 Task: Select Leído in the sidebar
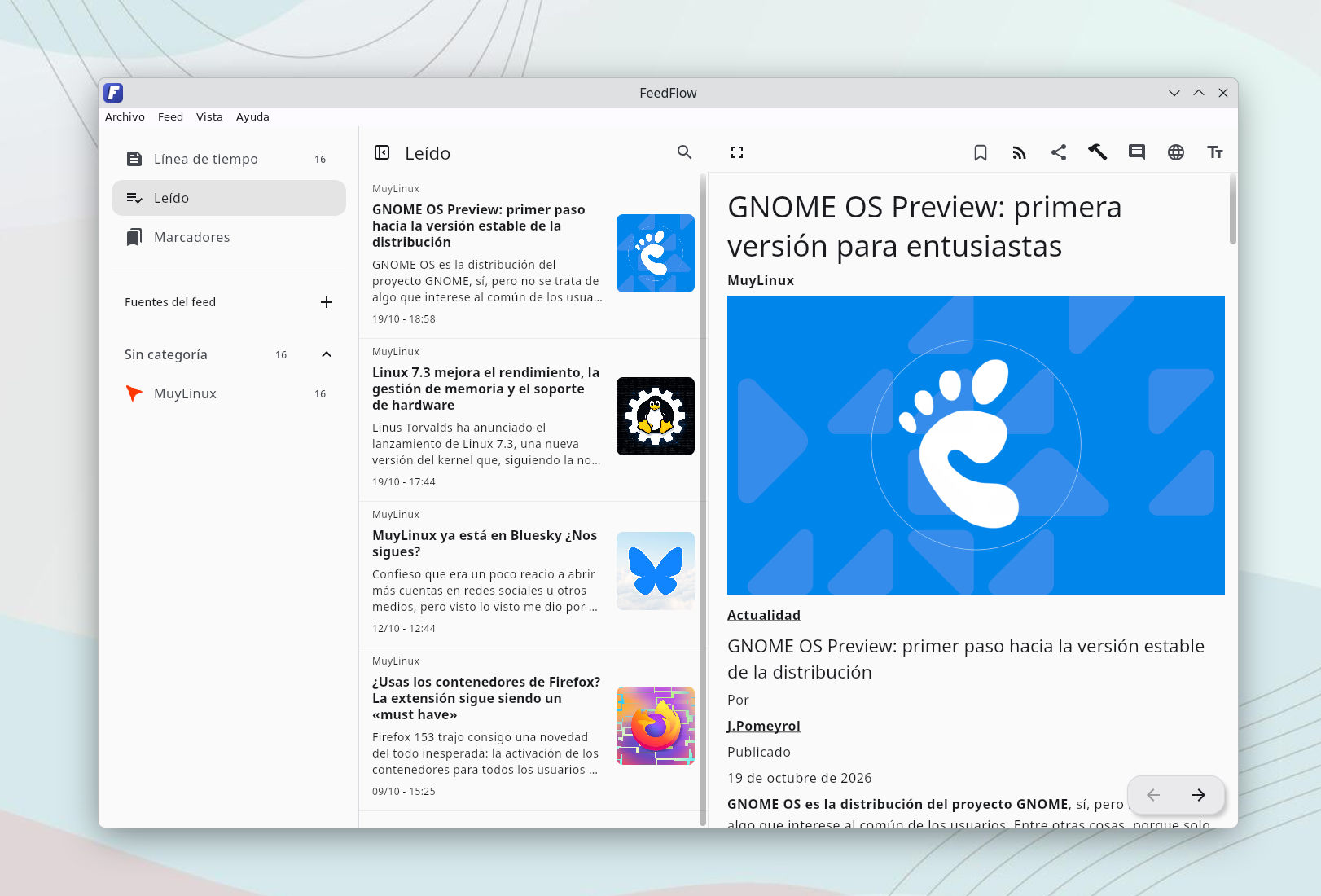(229, 198)
